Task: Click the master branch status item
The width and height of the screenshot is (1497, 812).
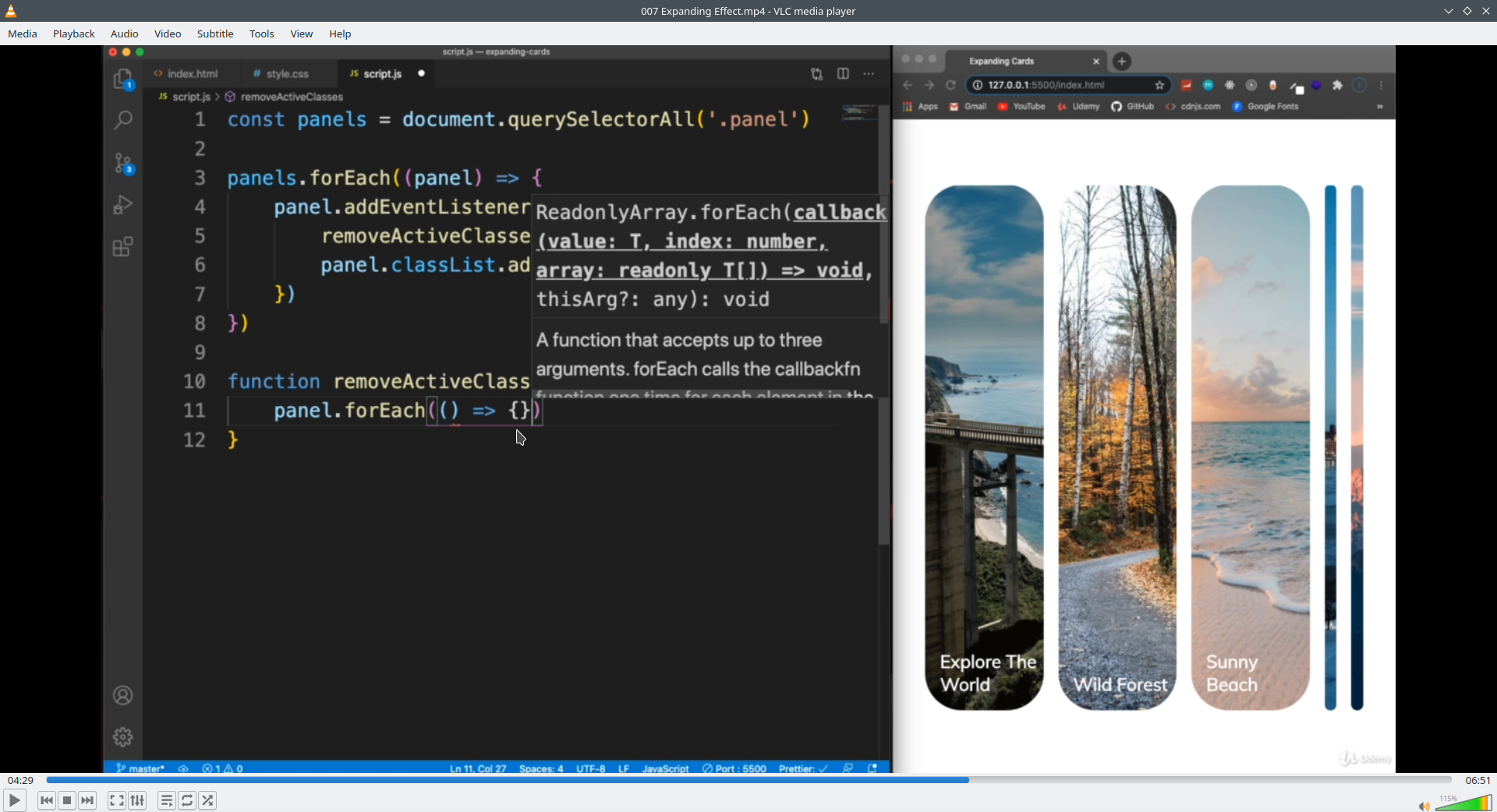Action: click(x=140, y=768)
